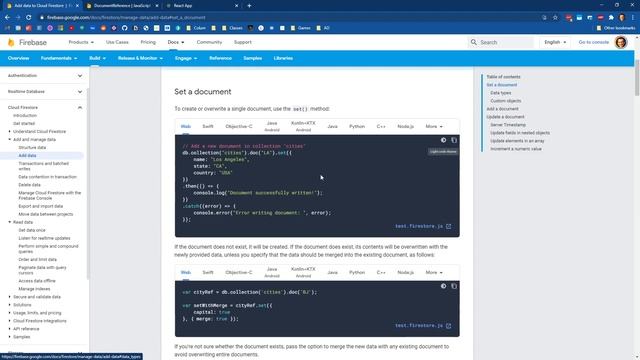Jump to Increment a numeric value
The image size is (640, 360).
pos(516,149)
